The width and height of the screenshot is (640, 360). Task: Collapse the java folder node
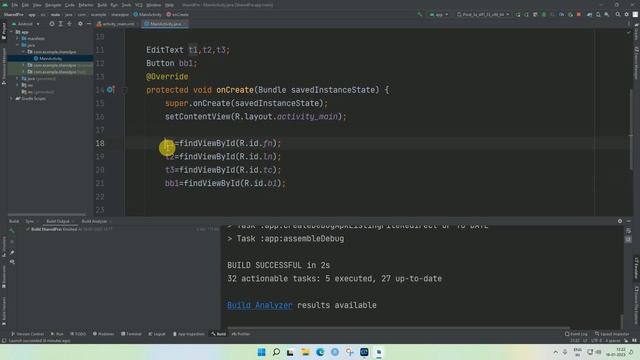point(18,45)
